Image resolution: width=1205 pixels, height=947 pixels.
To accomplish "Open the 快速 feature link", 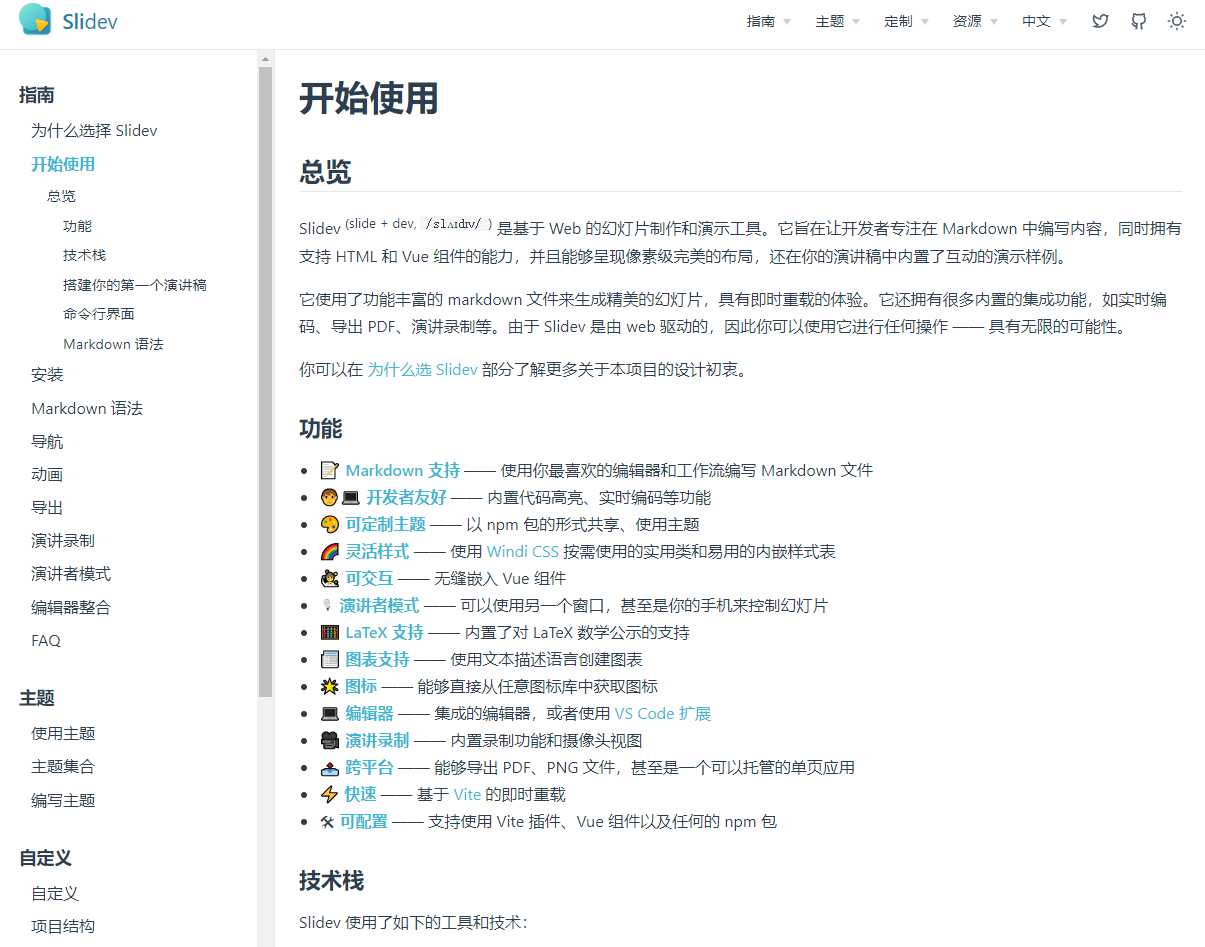I will click(x=361, y=794).
